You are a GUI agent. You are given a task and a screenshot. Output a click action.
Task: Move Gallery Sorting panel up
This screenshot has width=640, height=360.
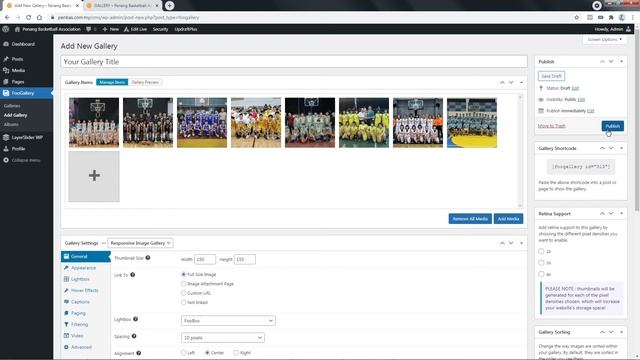click(602, 332)
